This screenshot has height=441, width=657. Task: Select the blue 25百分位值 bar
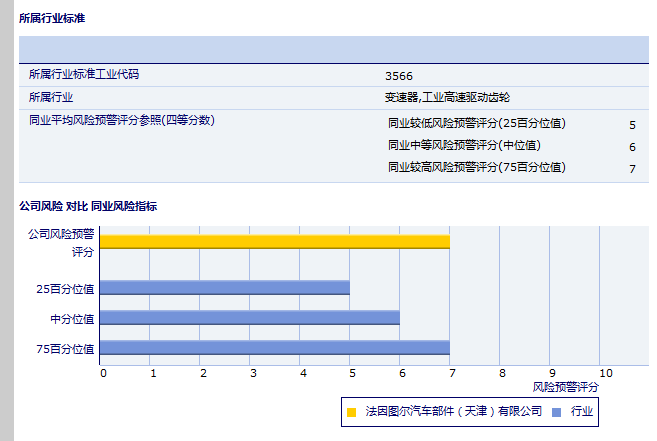pos(225,288)
